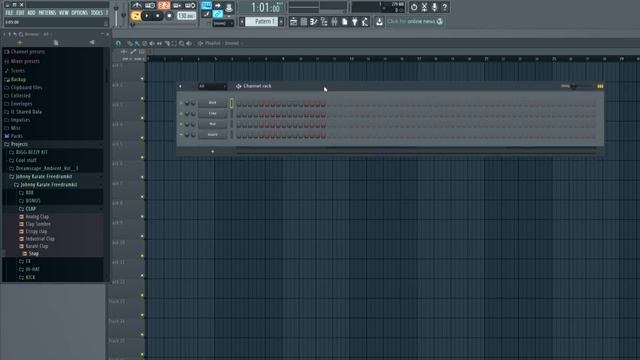Viewport: 640px width, 360px height.
Task: Click the Record transport button
Action: pos(169,16)
